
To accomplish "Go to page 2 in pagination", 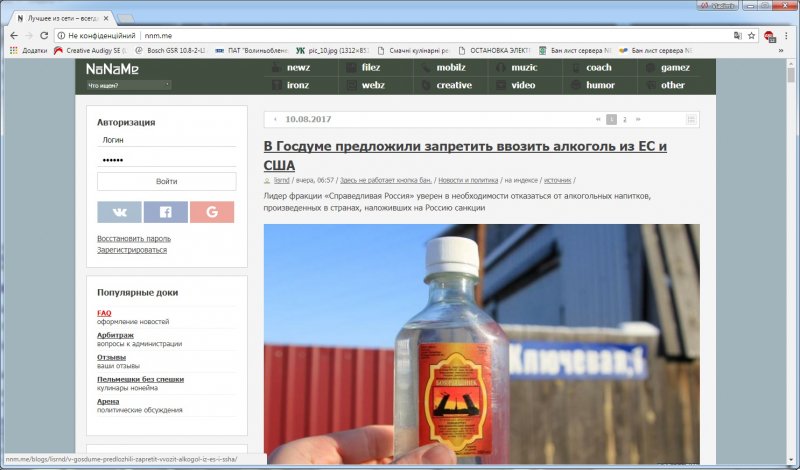I will [624, 119].
